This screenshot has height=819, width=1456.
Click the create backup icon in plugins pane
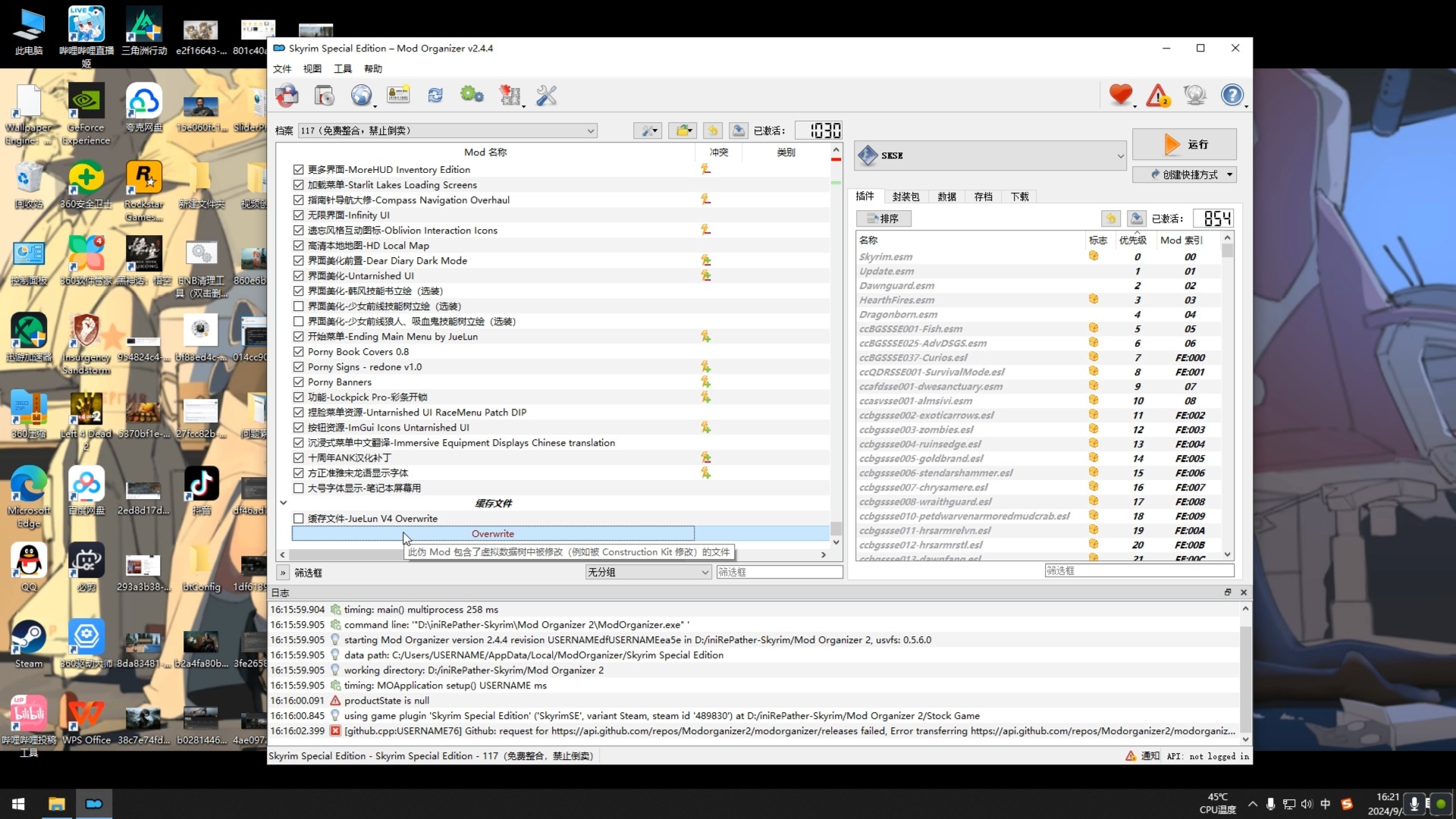click(x=1136, y=218)
